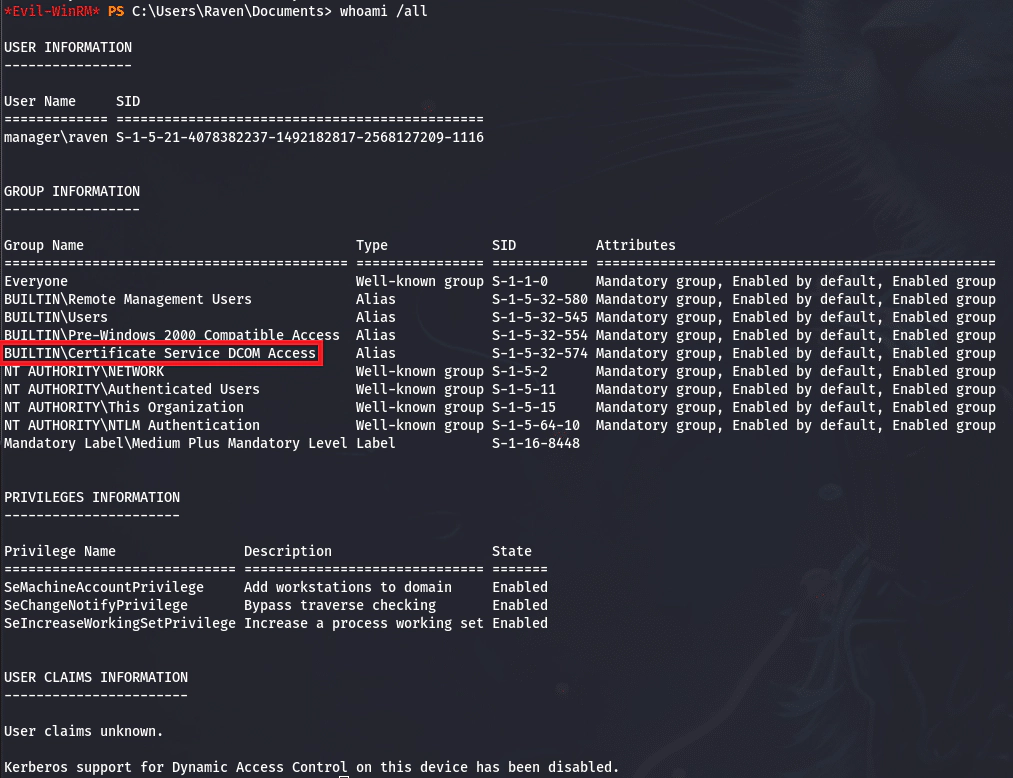Click the USER CLAIMS INFORMATION heading

[96, 677]
